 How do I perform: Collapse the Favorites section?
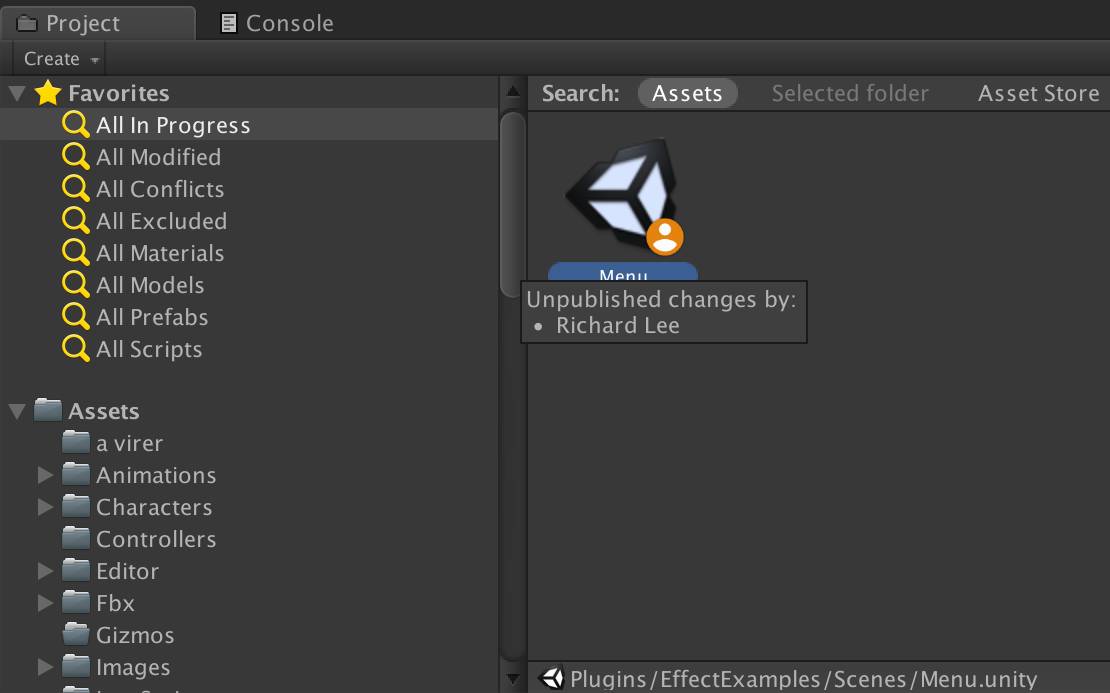coord(17,93)
